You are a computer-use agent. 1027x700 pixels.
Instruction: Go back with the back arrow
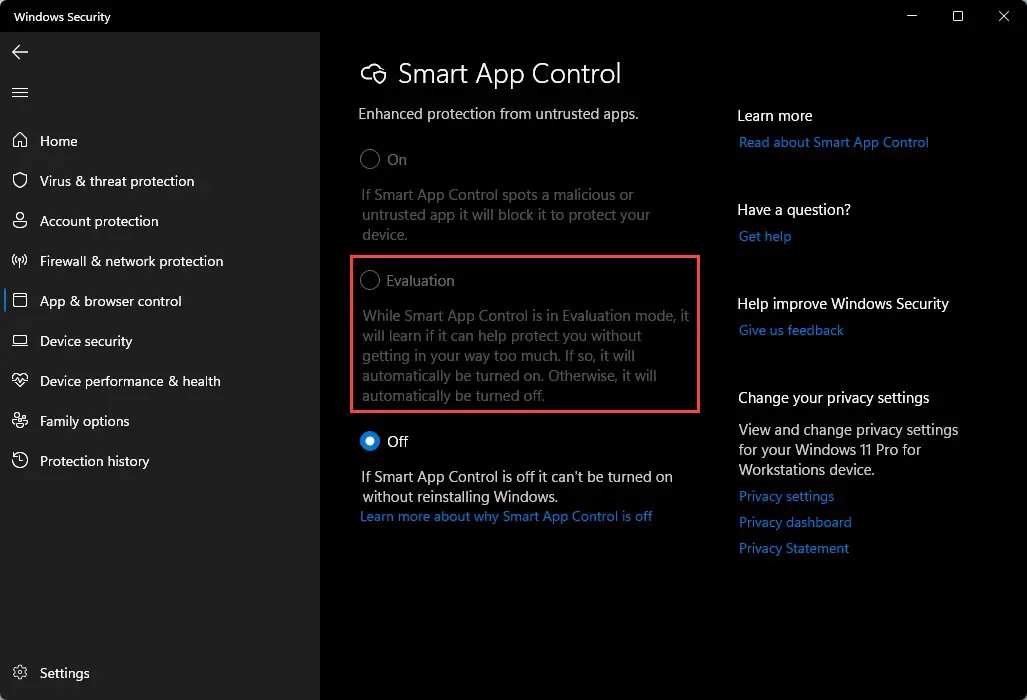tap(20, 52)
